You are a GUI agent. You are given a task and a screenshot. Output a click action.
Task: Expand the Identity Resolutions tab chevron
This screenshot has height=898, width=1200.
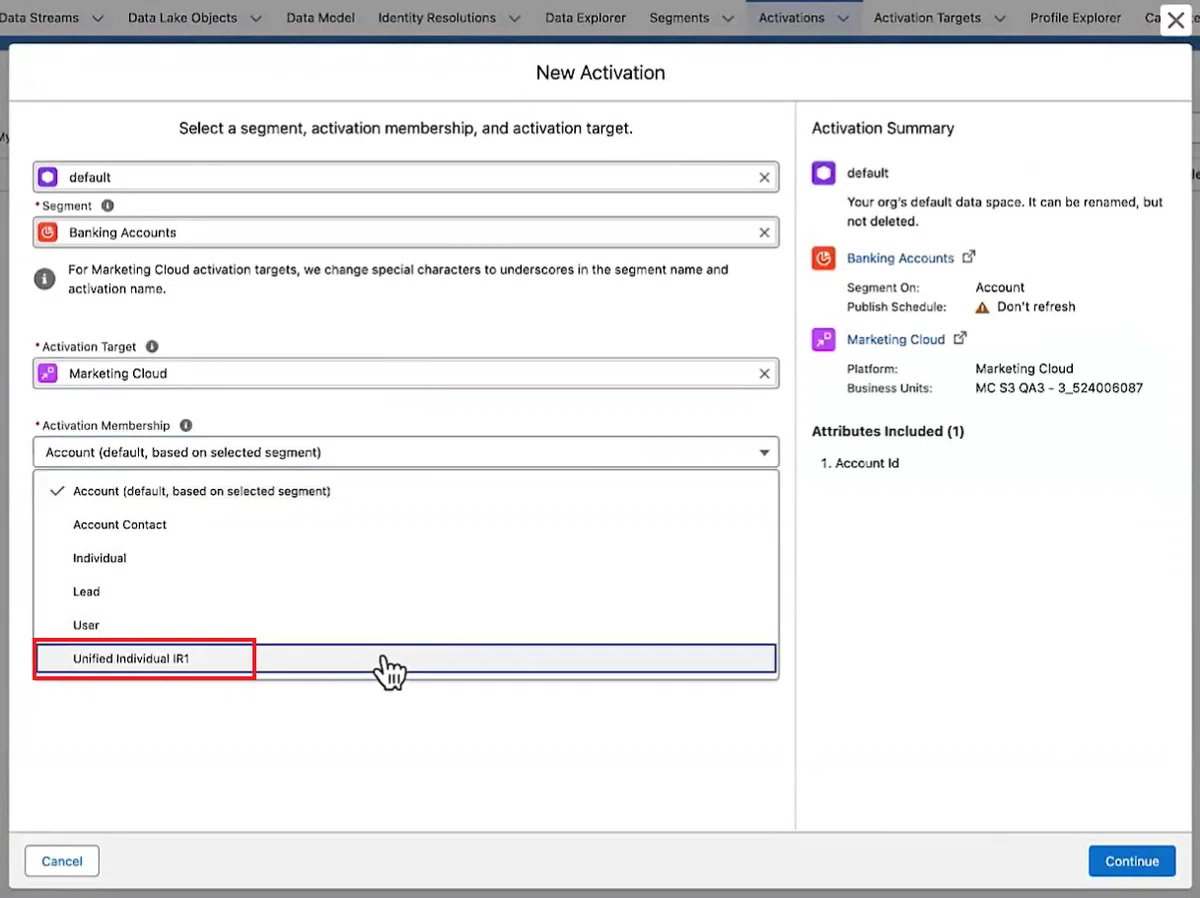coord(514,18)
